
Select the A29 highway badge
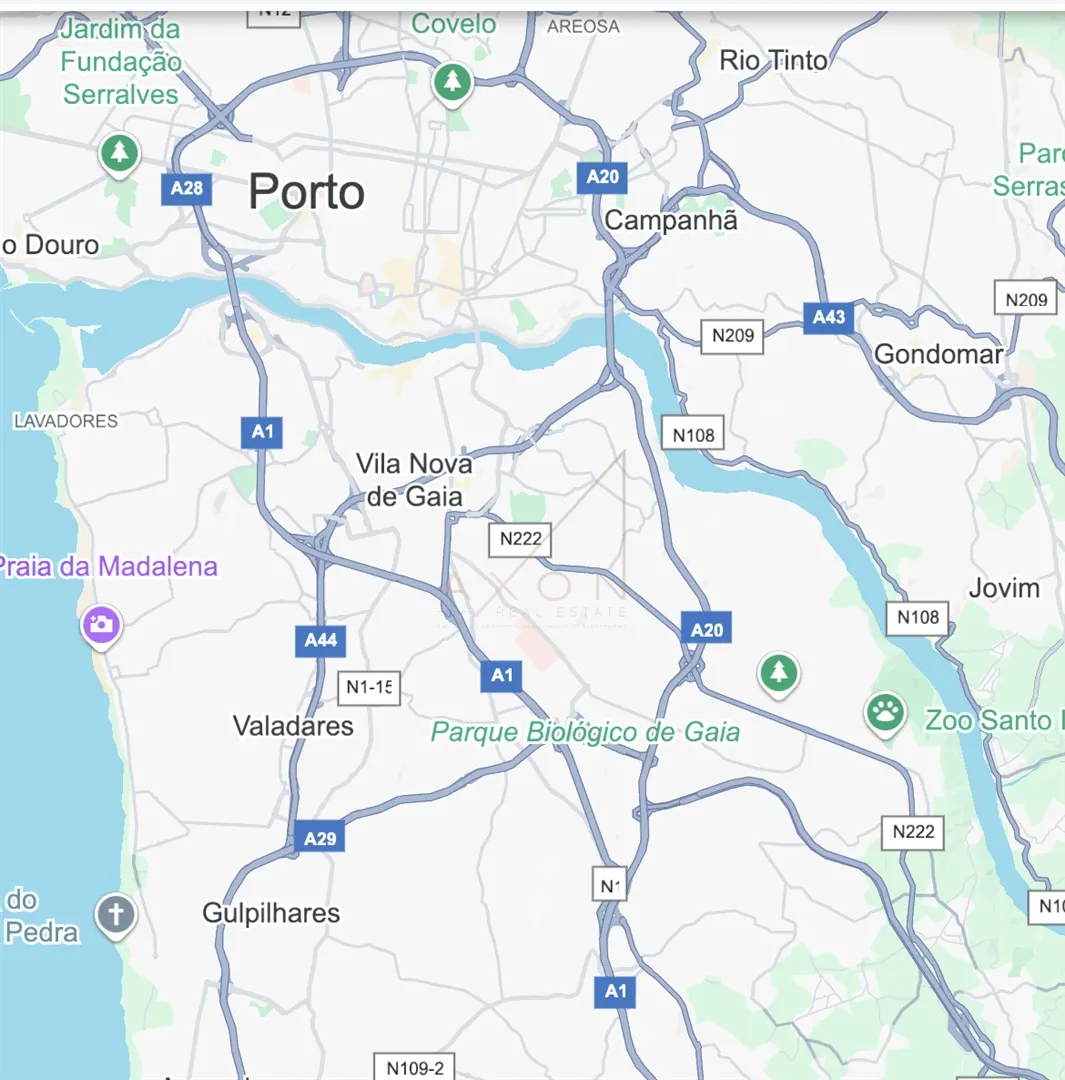pyautogui.click(x=320, y=838)
